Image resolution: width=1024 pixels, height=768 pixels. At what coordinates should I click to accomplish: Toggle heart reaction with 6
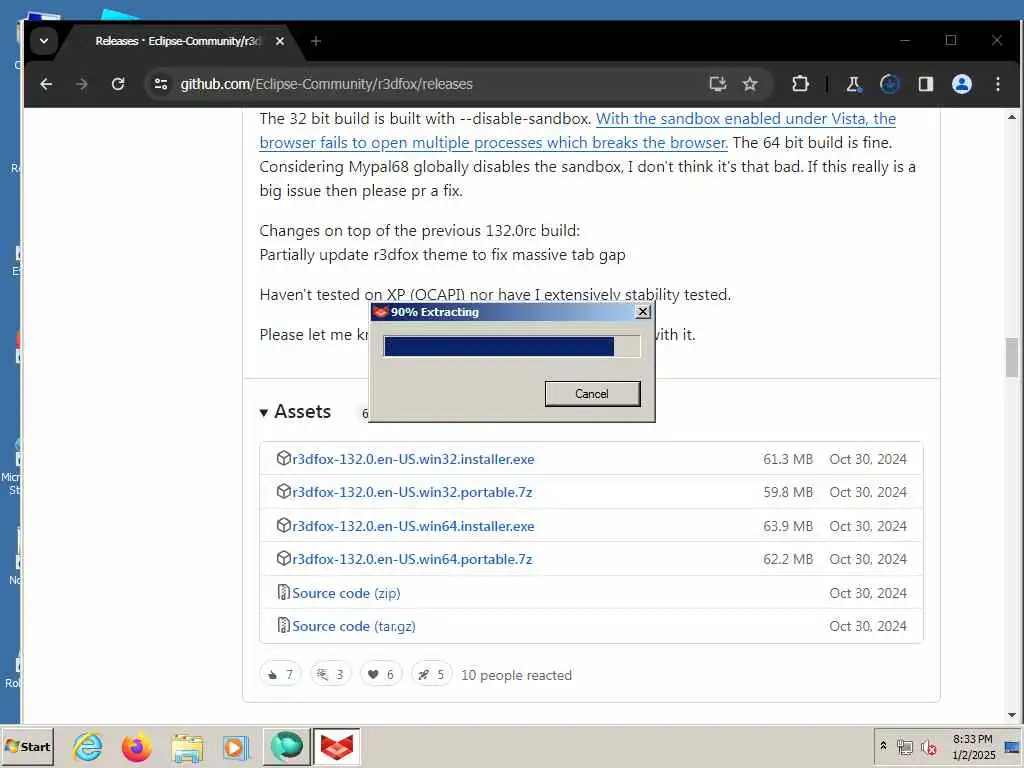(x=381, y=675)
